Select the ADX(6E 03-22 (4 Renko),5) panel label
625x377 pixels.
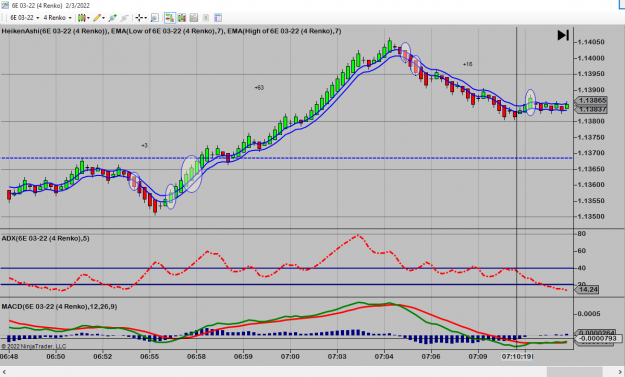[x=45, y=238]
